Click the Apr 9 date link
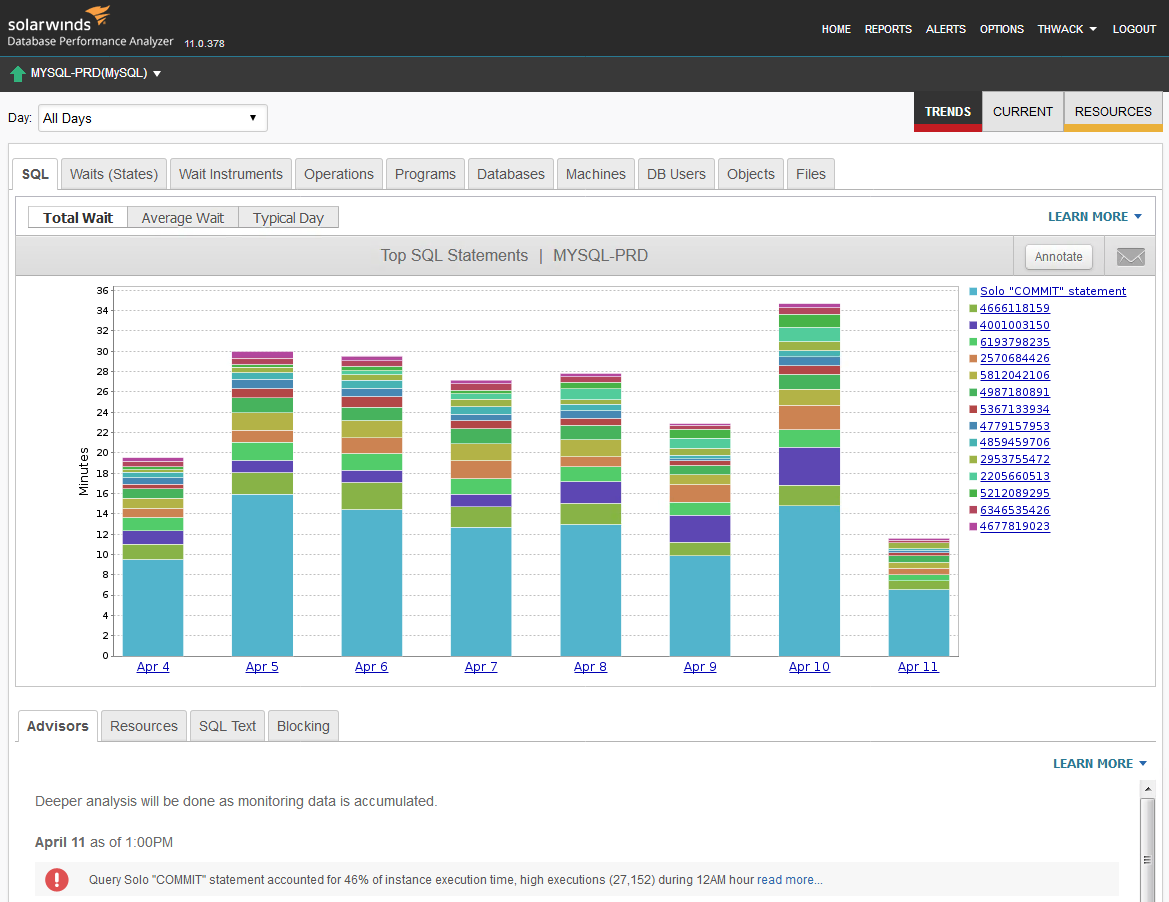 point(700,666)
